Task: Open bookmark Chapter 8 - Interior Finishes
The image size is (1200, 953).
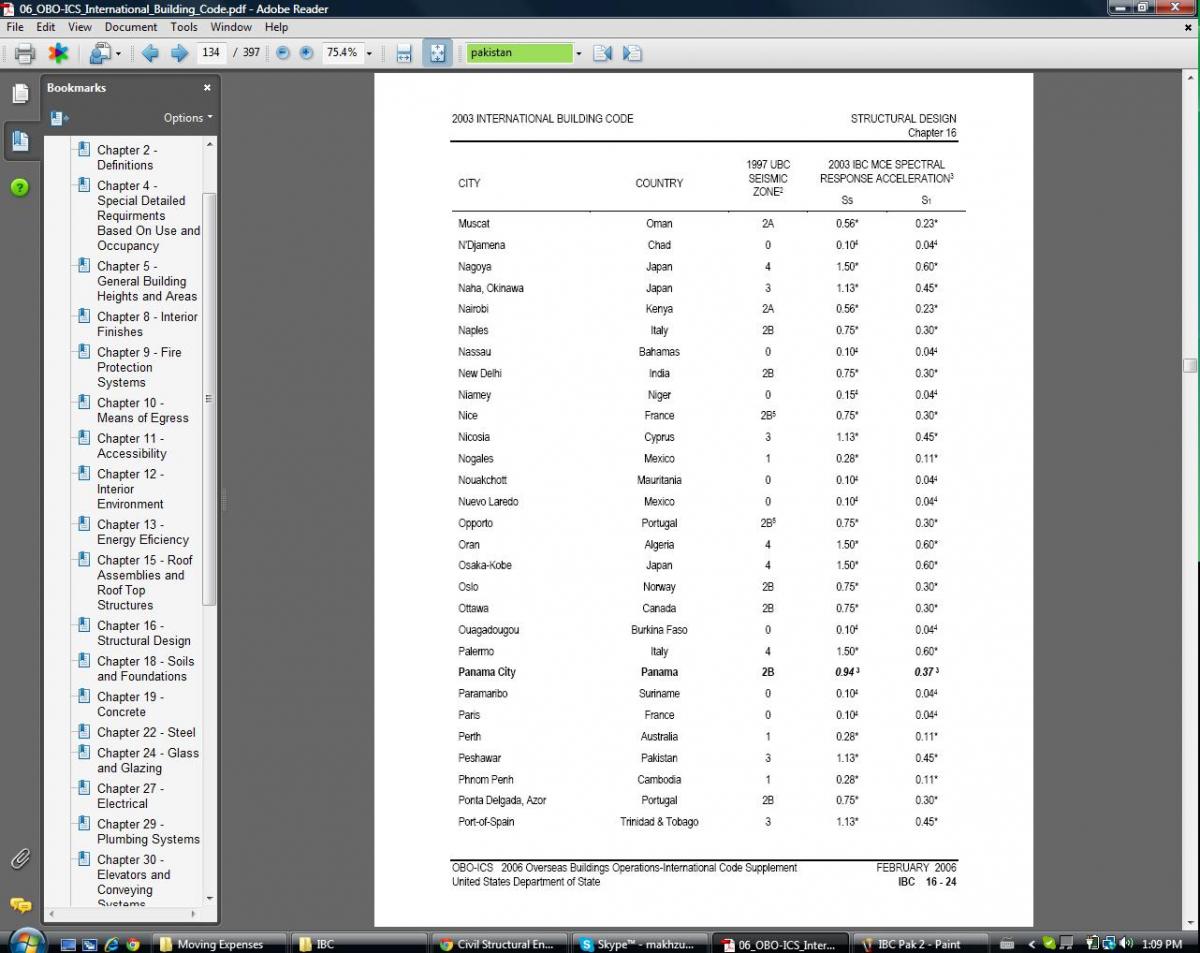Action: (147, 324)
